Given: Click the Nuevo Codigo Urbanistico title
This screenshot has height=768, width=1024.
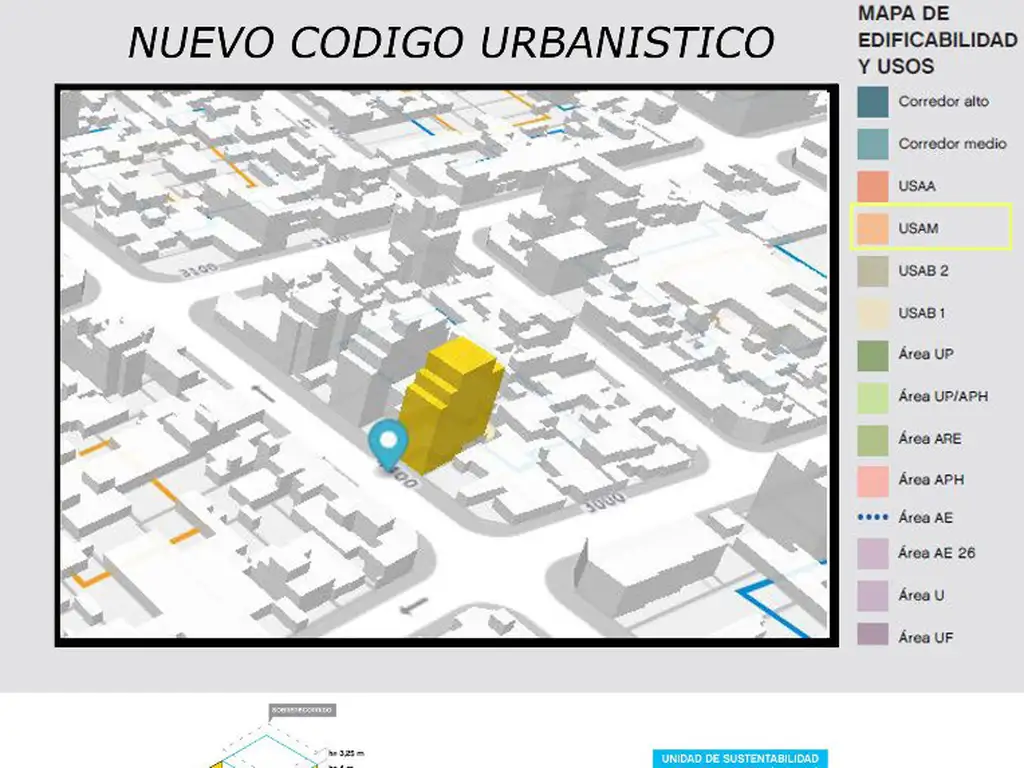Looking at the screenshot, I should click(x=451, y=42).
